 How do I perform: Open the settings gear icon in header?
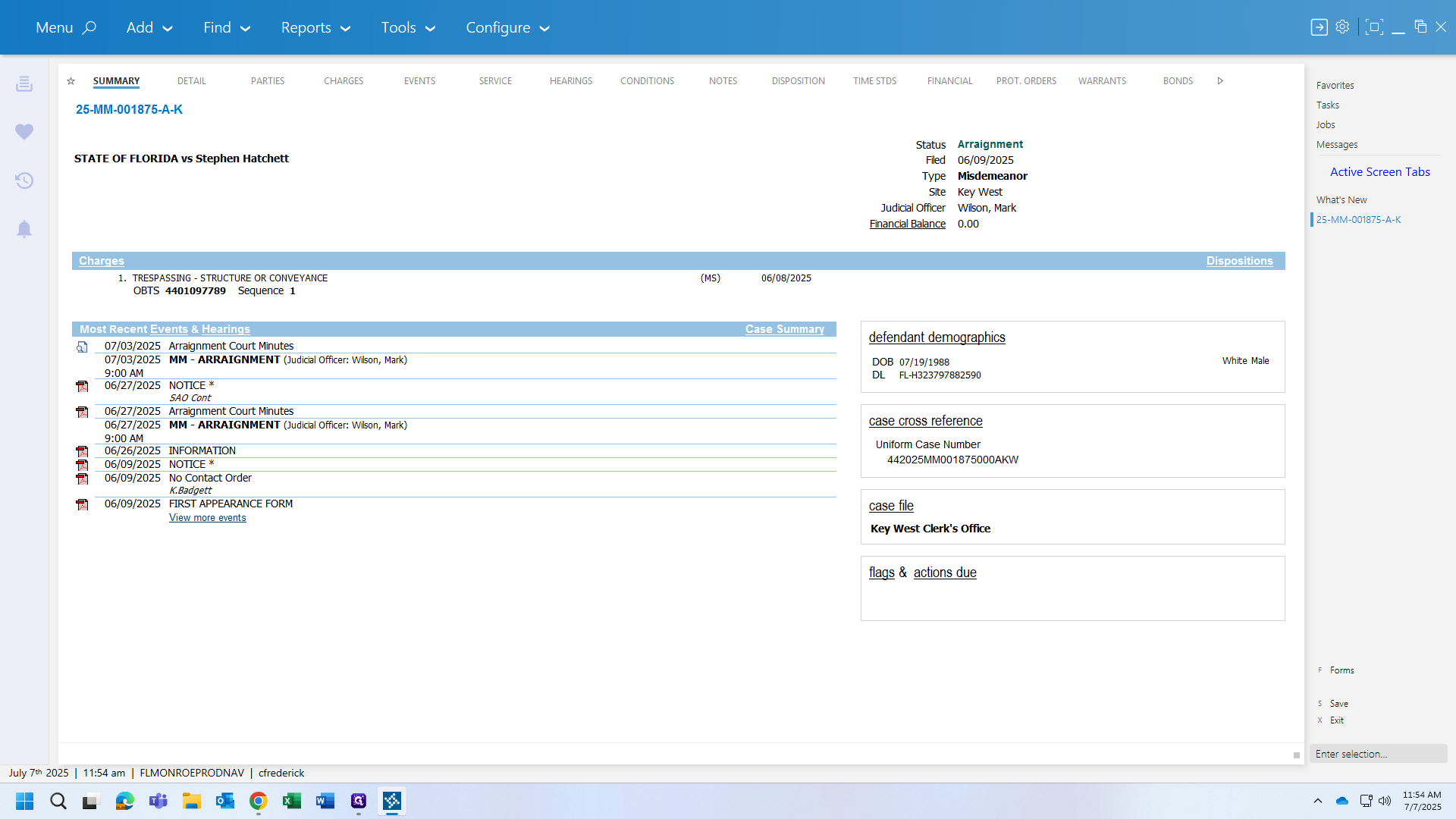pyautogui.click(x=1342, y=27)
